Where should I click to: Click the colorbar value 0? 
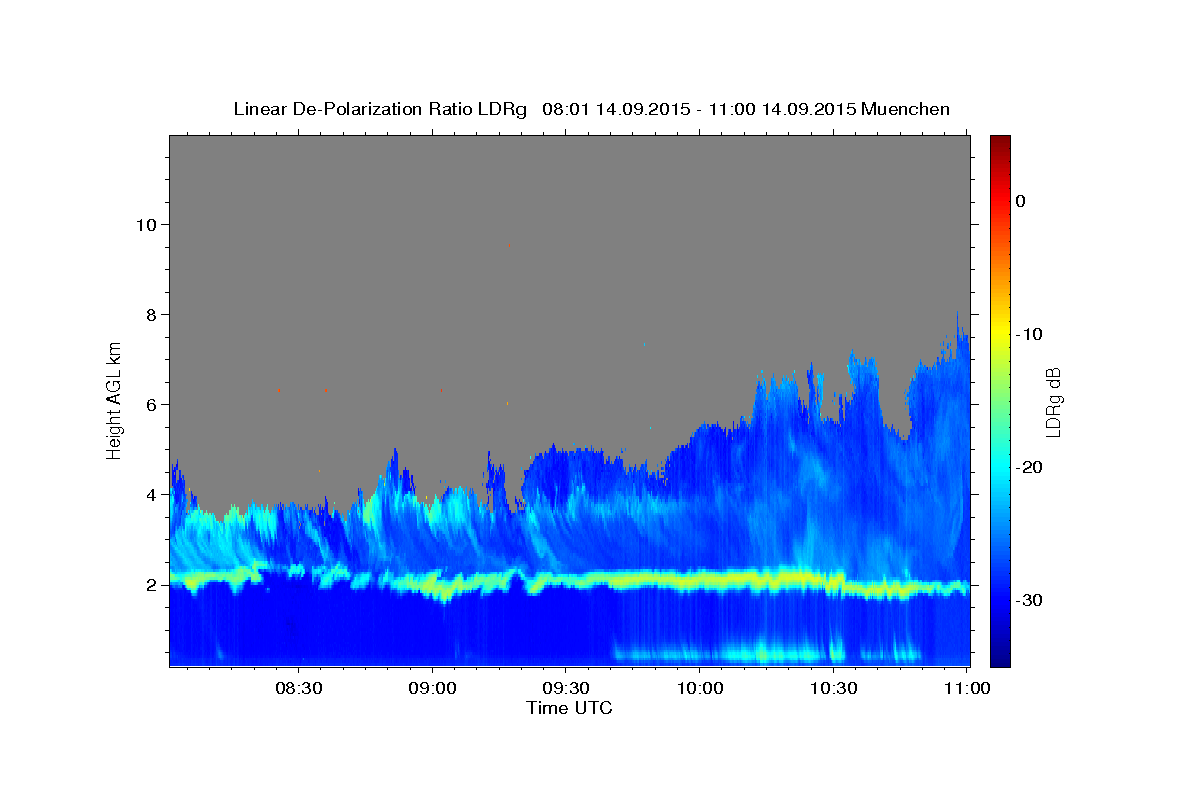(x=1020, y=201)
